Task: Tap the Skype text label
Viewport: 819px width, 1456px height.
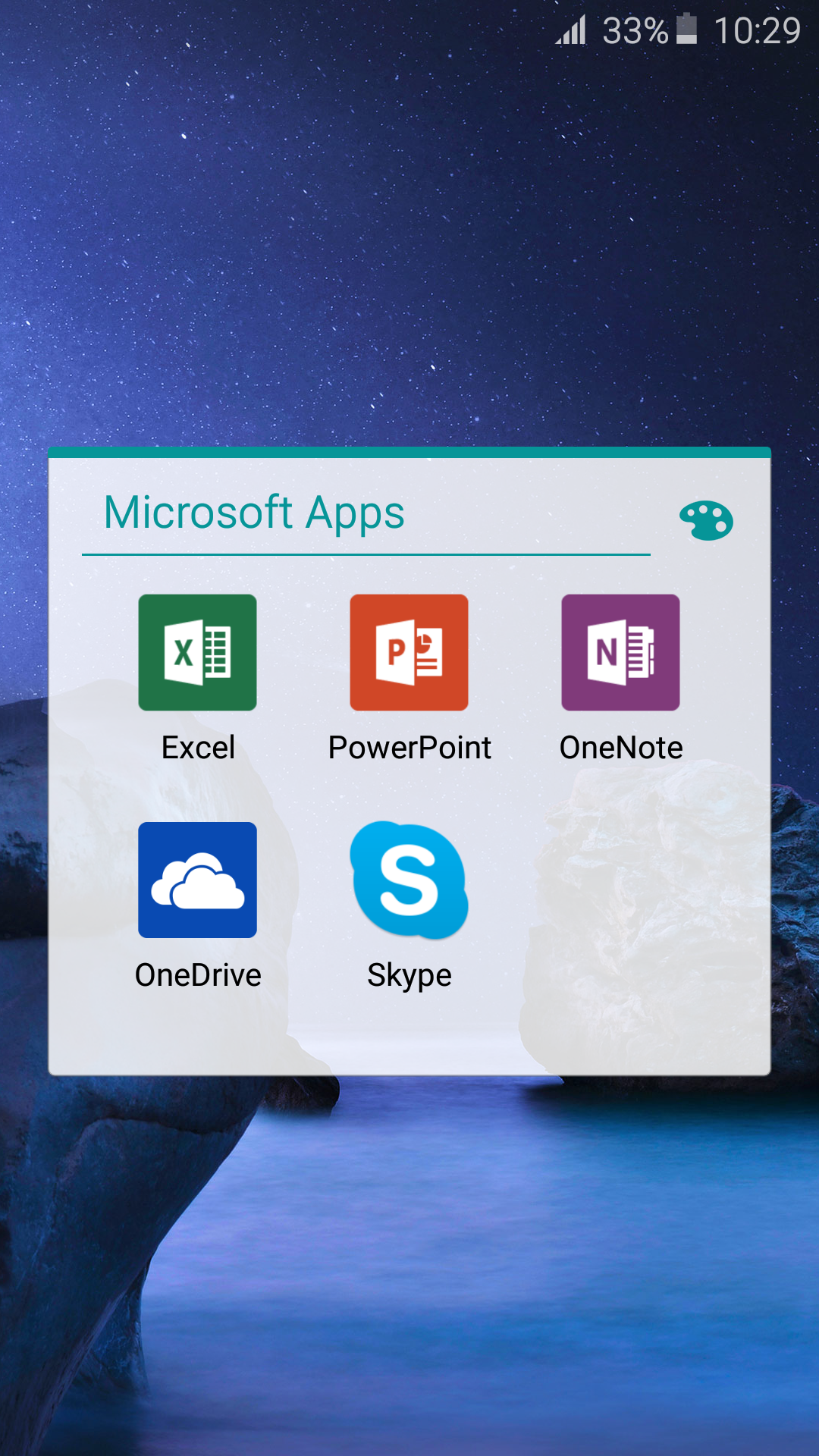Action: (x=409, y=975)
